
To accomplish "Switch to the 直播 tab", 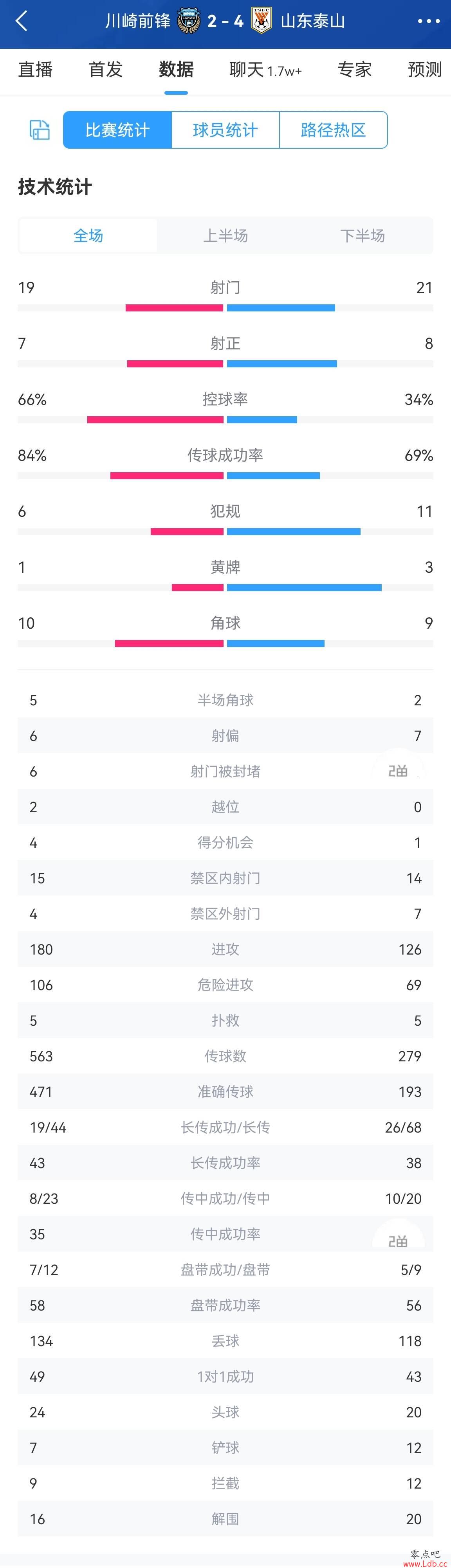I will click(x=35, y=69).
